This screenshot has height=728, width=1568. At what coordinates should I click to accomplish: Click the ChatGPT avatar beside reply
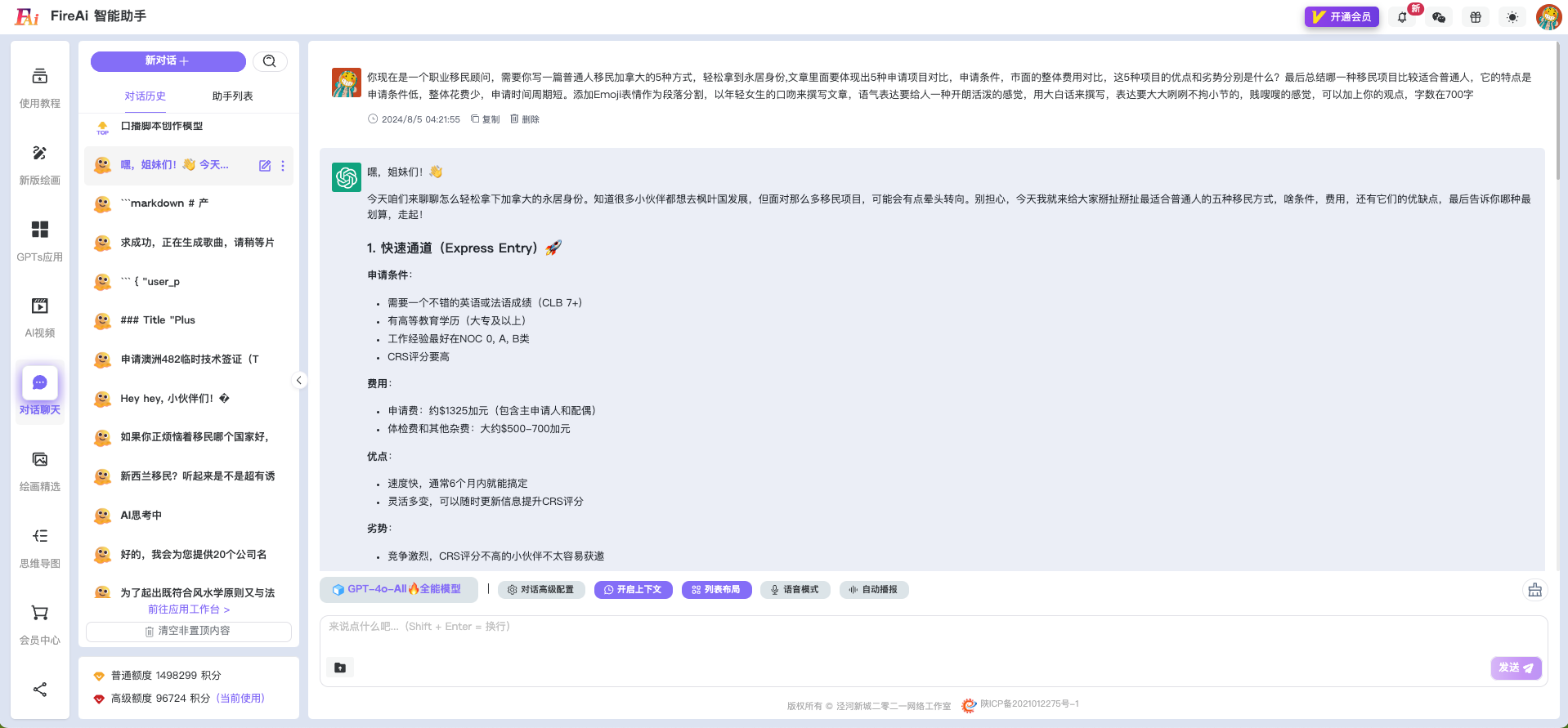click(x=346, y=177)
